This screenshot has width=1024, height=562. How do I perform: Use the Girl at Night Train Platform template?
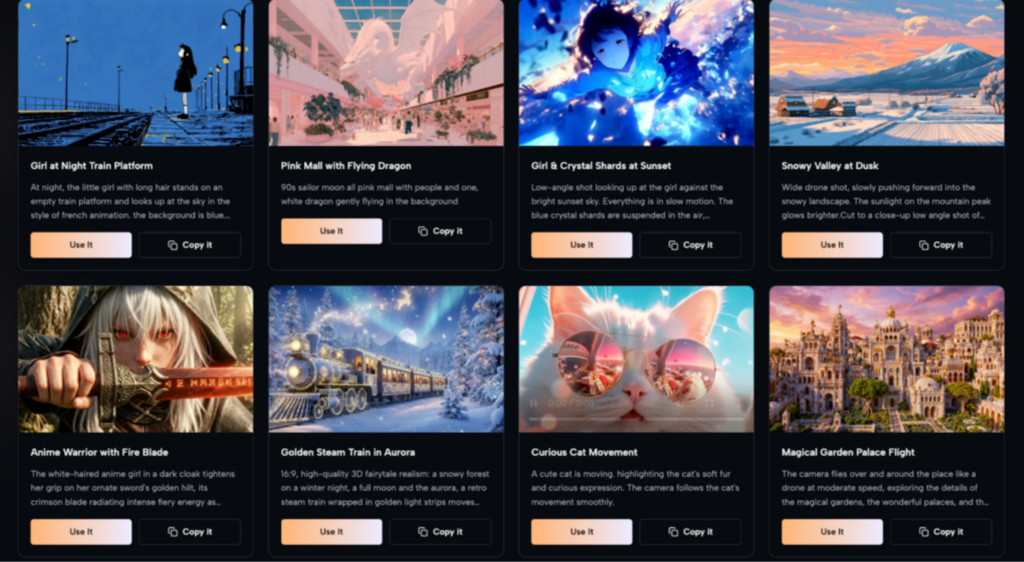pos(81,245)
